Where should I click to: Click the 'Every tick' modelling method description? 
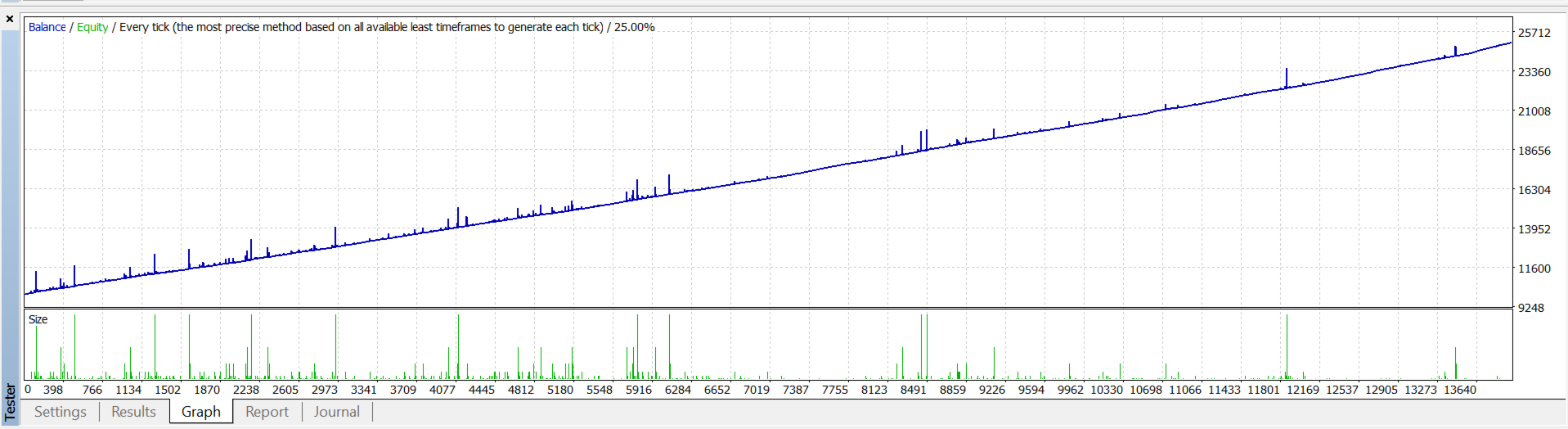pos(362,27)
